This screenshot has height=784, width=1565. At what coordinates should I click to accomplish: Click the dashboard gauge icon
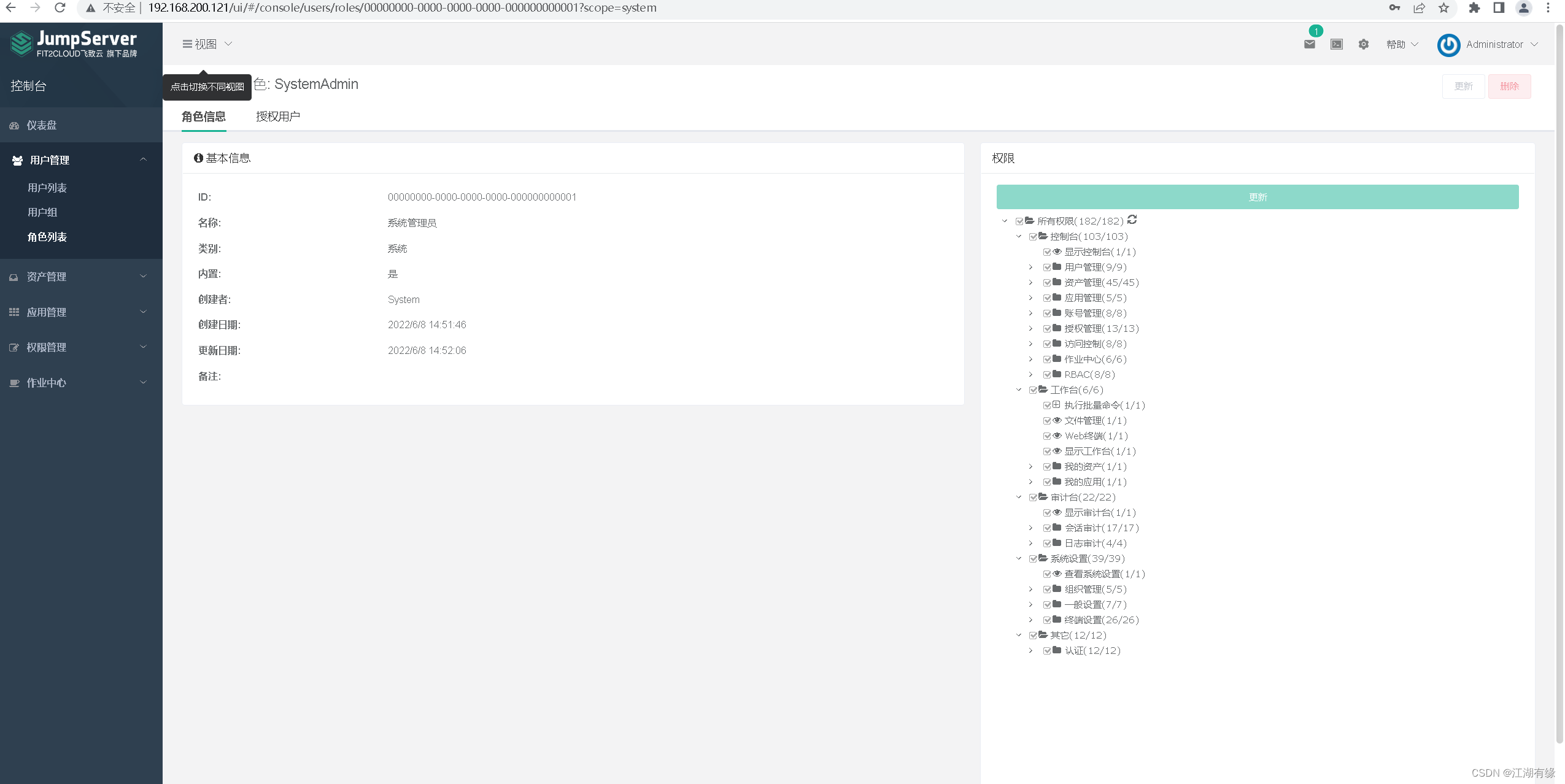pyautogui.click(x=14, y=125)
